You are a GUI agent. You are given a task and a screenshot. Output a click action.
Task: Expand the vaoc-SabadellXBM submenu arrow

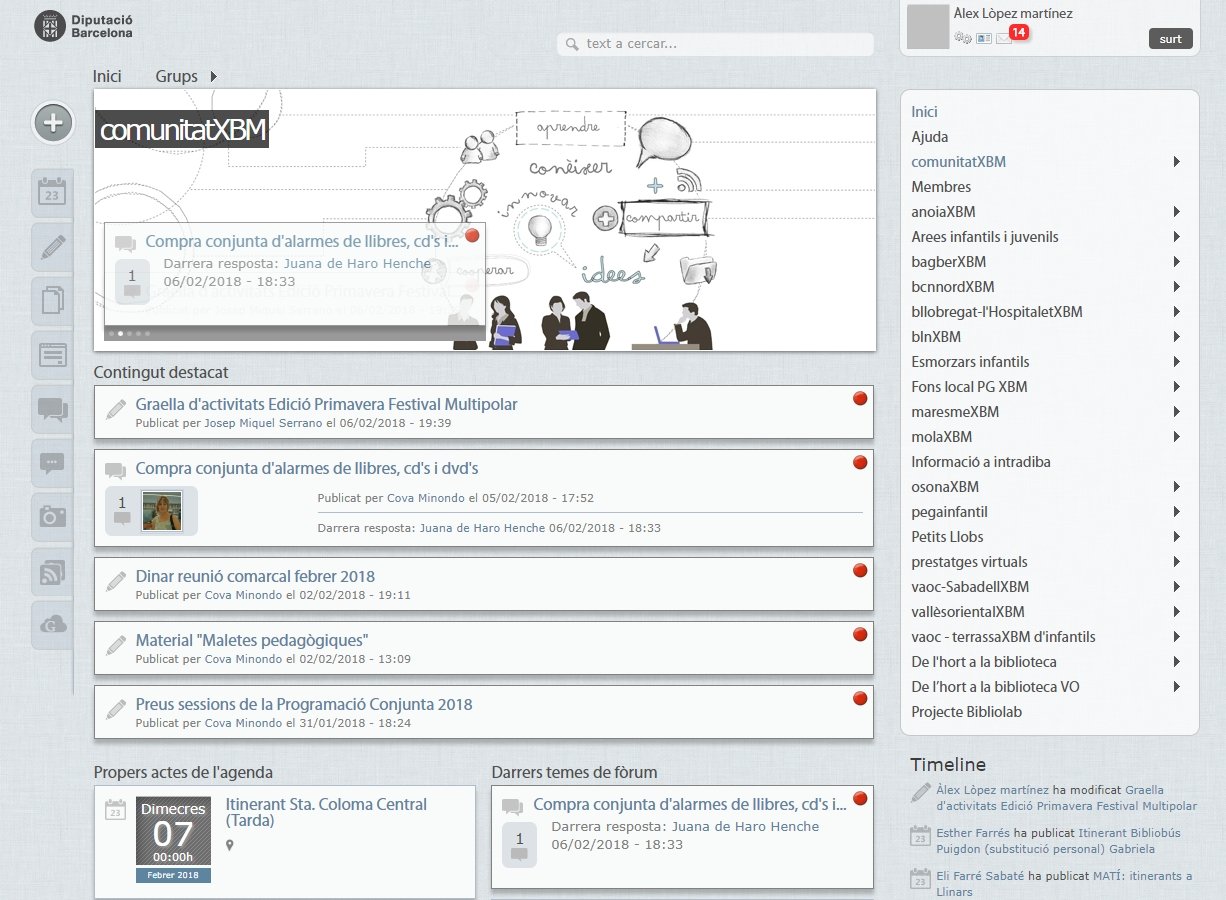(x=1178, y=587)
